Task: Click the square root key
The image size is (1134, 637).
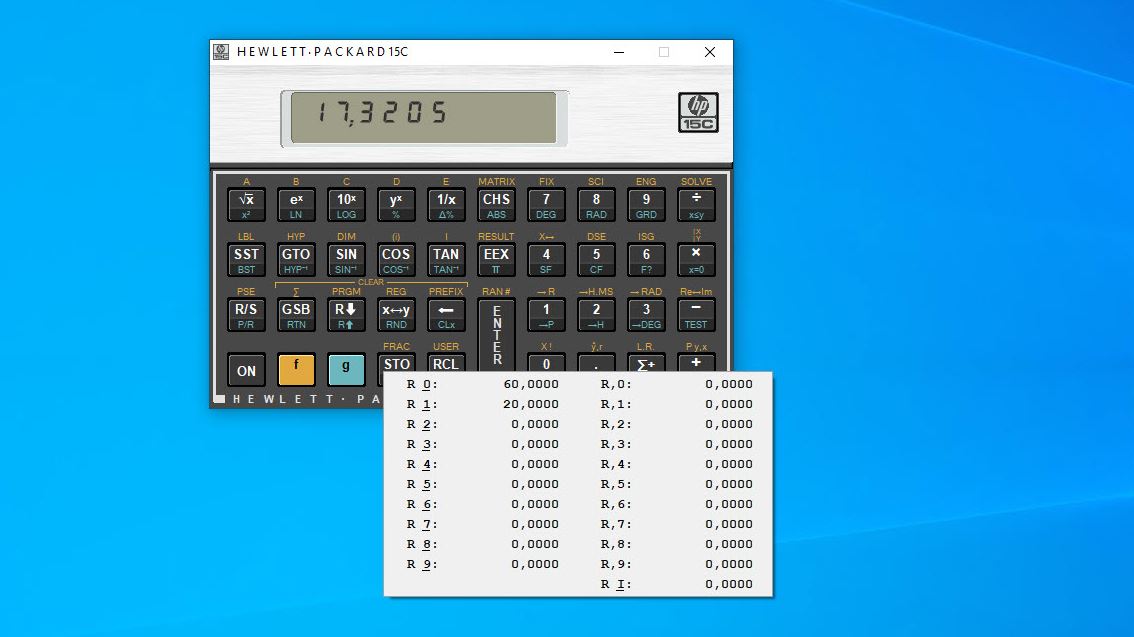Action: point(246,205)
